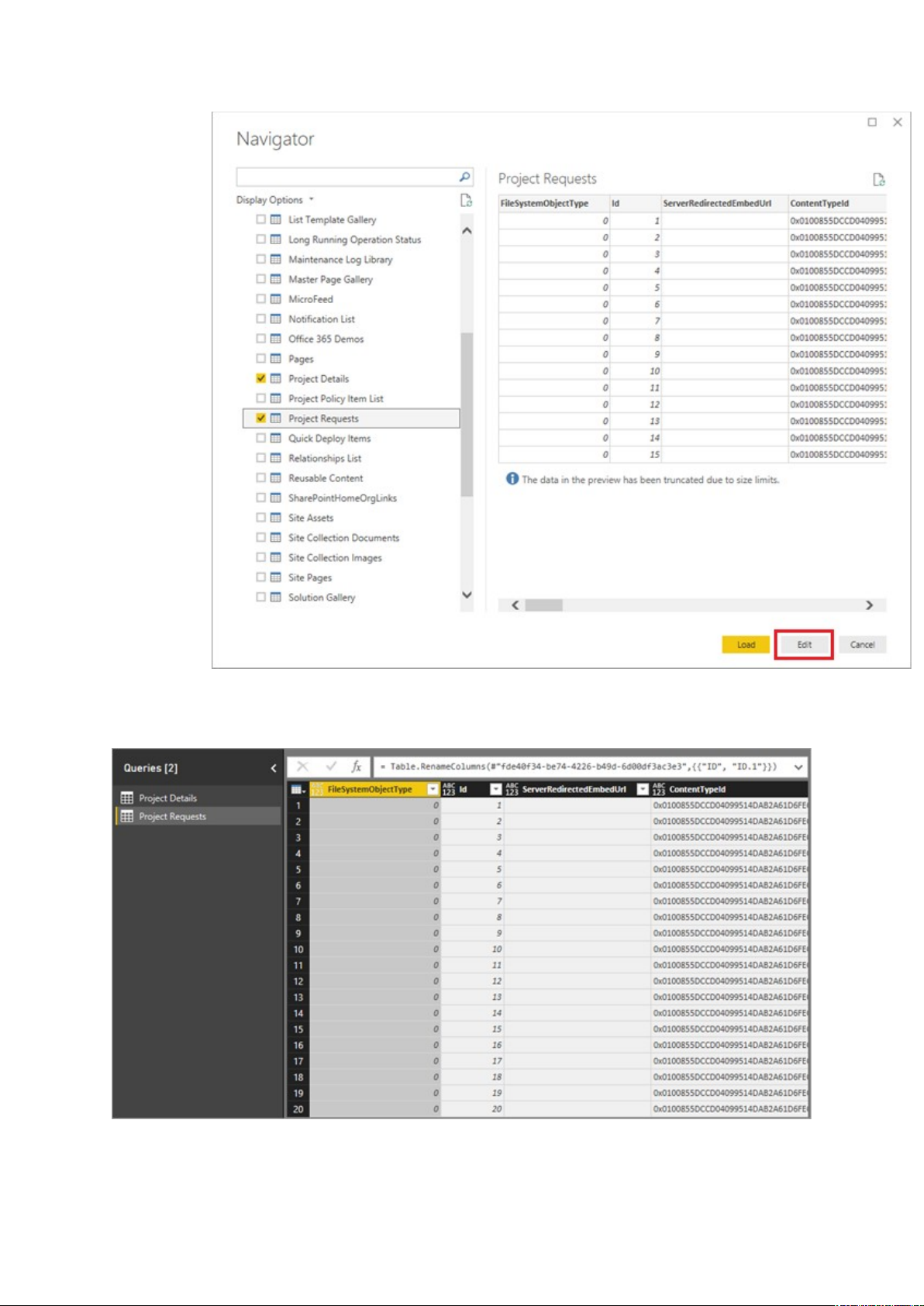Uncheck the Project Requests checkbox
This screenshot has width=924, height=1306.
pyautogui.click(x=261, y=418)
